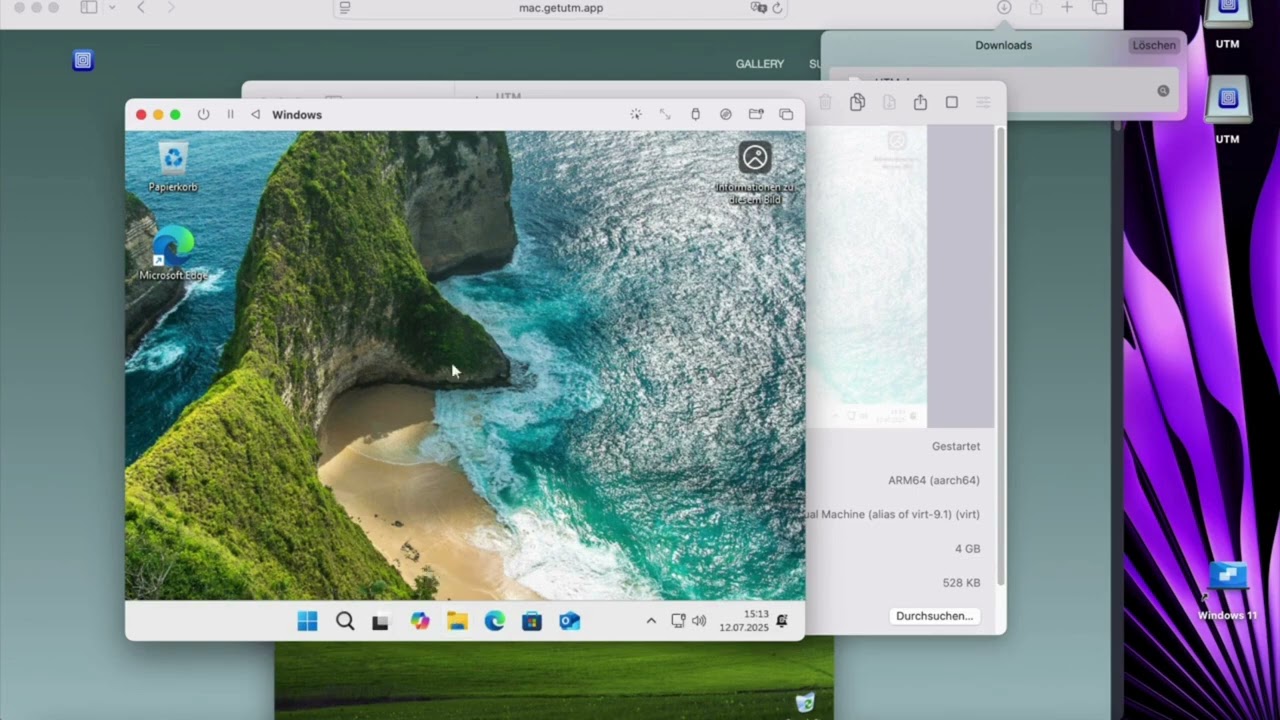Open the drive image icon in VM toolbar
1280x720 pixels.
click(x=726, y=115)
